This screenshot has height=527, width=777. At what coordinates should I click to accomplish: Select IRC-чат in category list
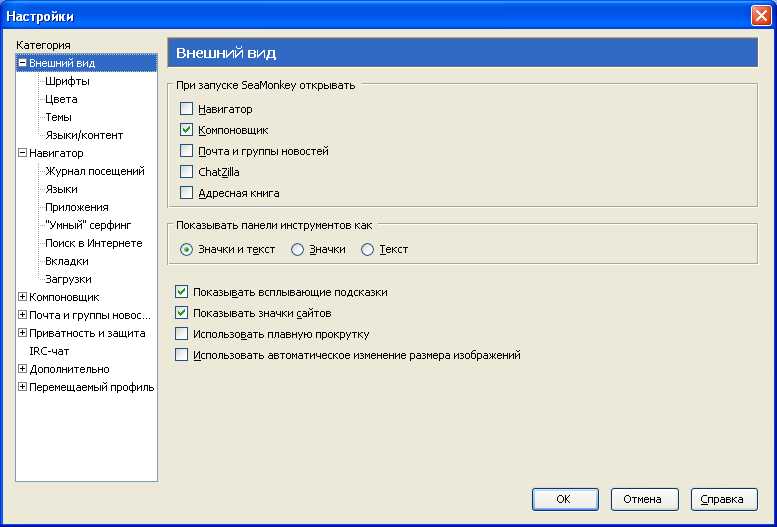pyautogui.click(x=49, y=351)
